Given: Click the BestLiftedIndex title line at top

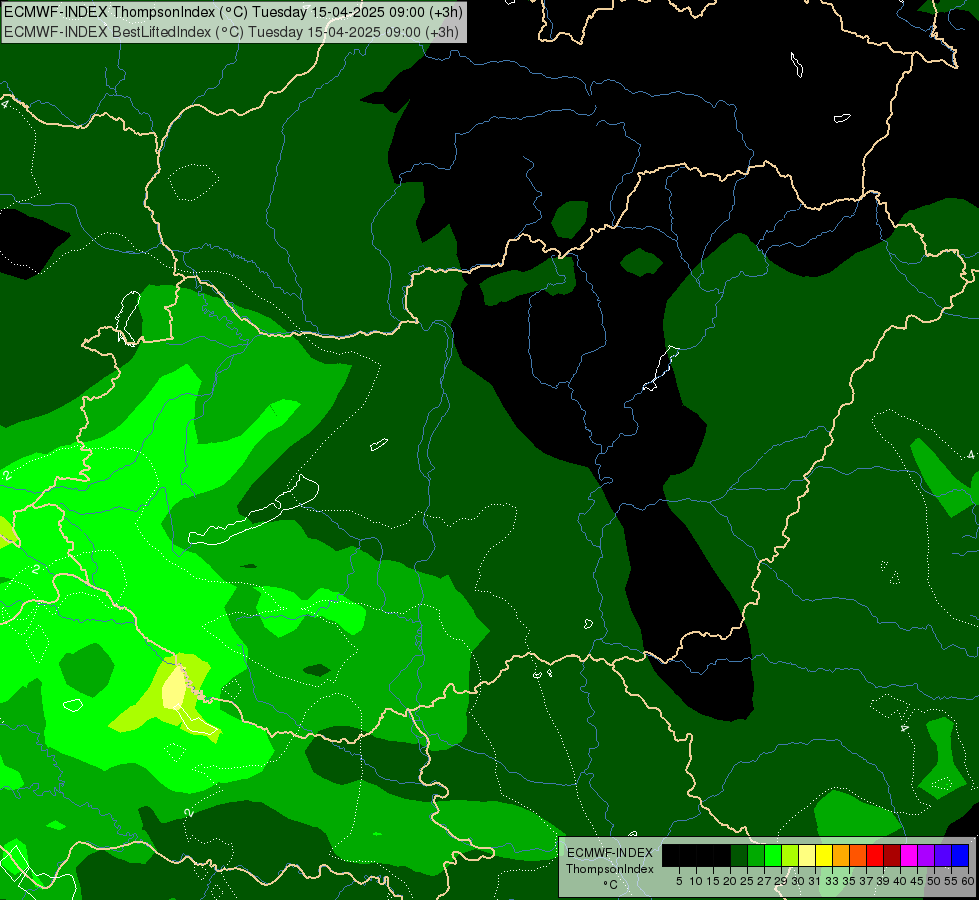Looking at the screenshot, I should pyautogui.click(x=232, y=32).
